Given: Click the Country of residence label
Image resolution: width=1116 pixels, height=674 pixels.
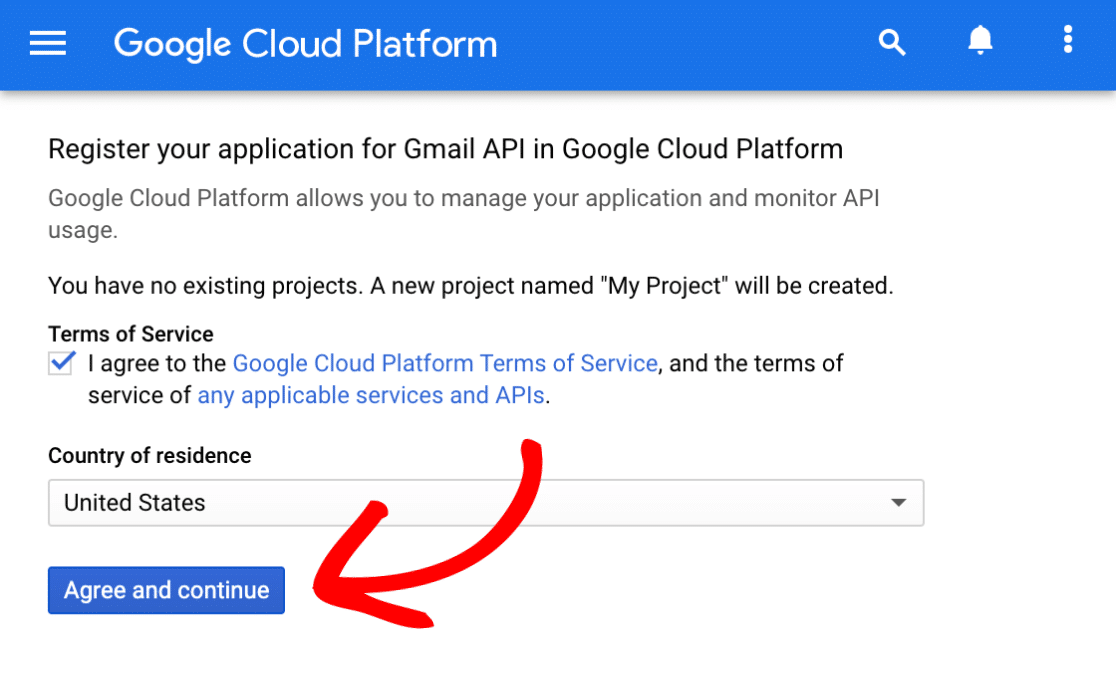Looking at the screenshot, I should coord(149,456).
